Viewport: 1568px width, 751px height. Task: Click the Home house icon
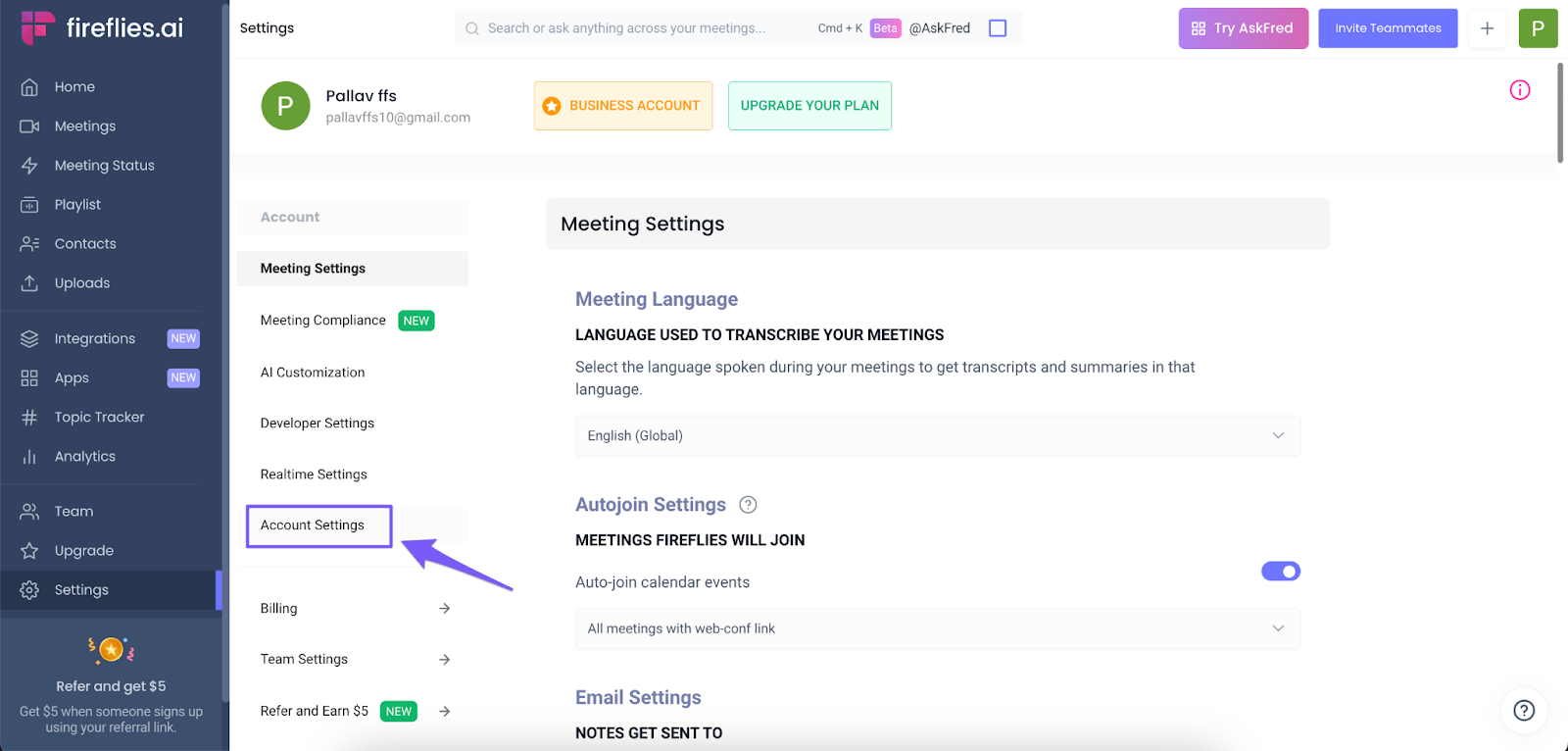pos(29,87)
